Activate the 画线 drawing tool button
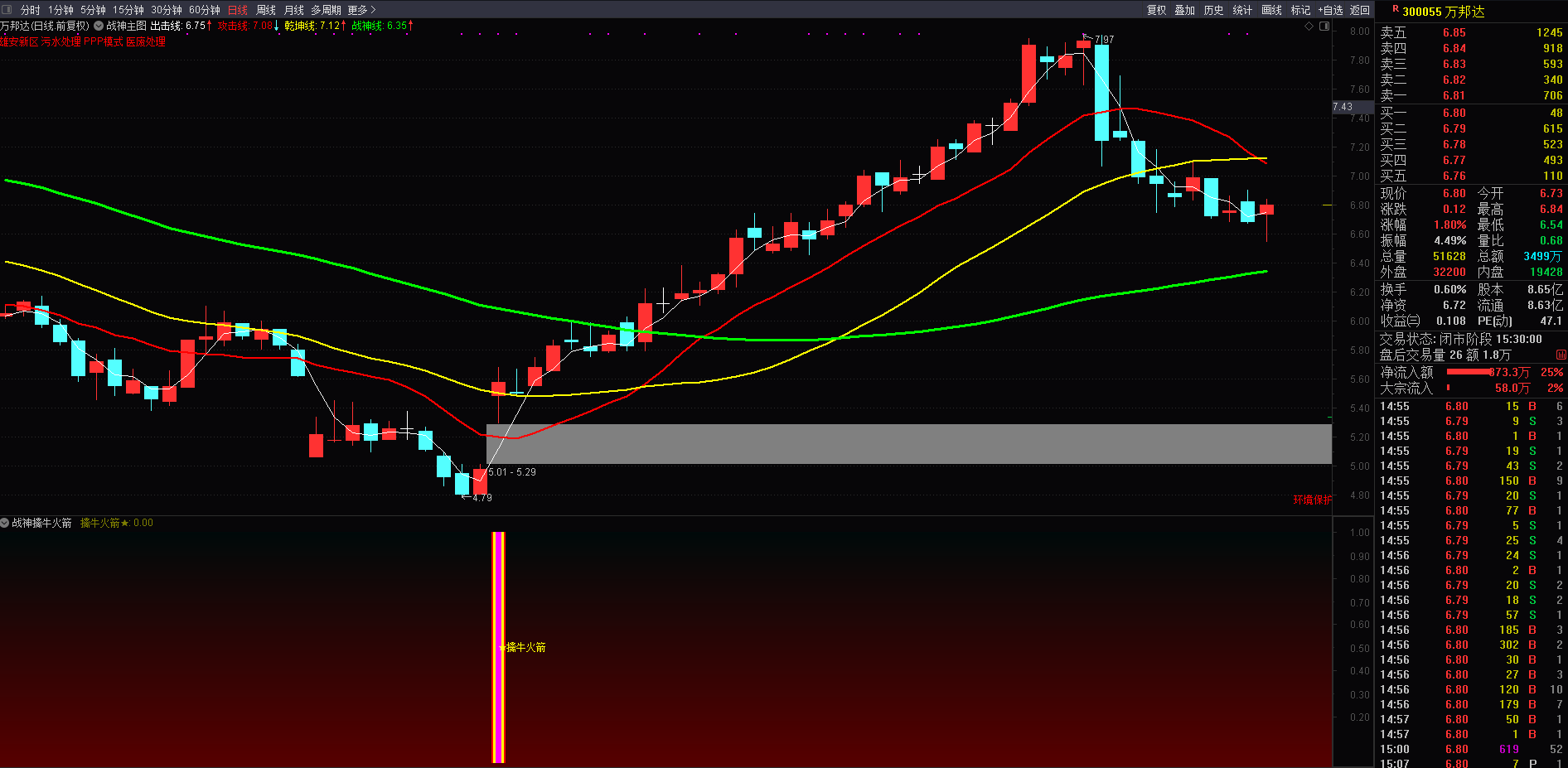The height and width of the screenshot is (768, 1568). (x=1272, y=10)
